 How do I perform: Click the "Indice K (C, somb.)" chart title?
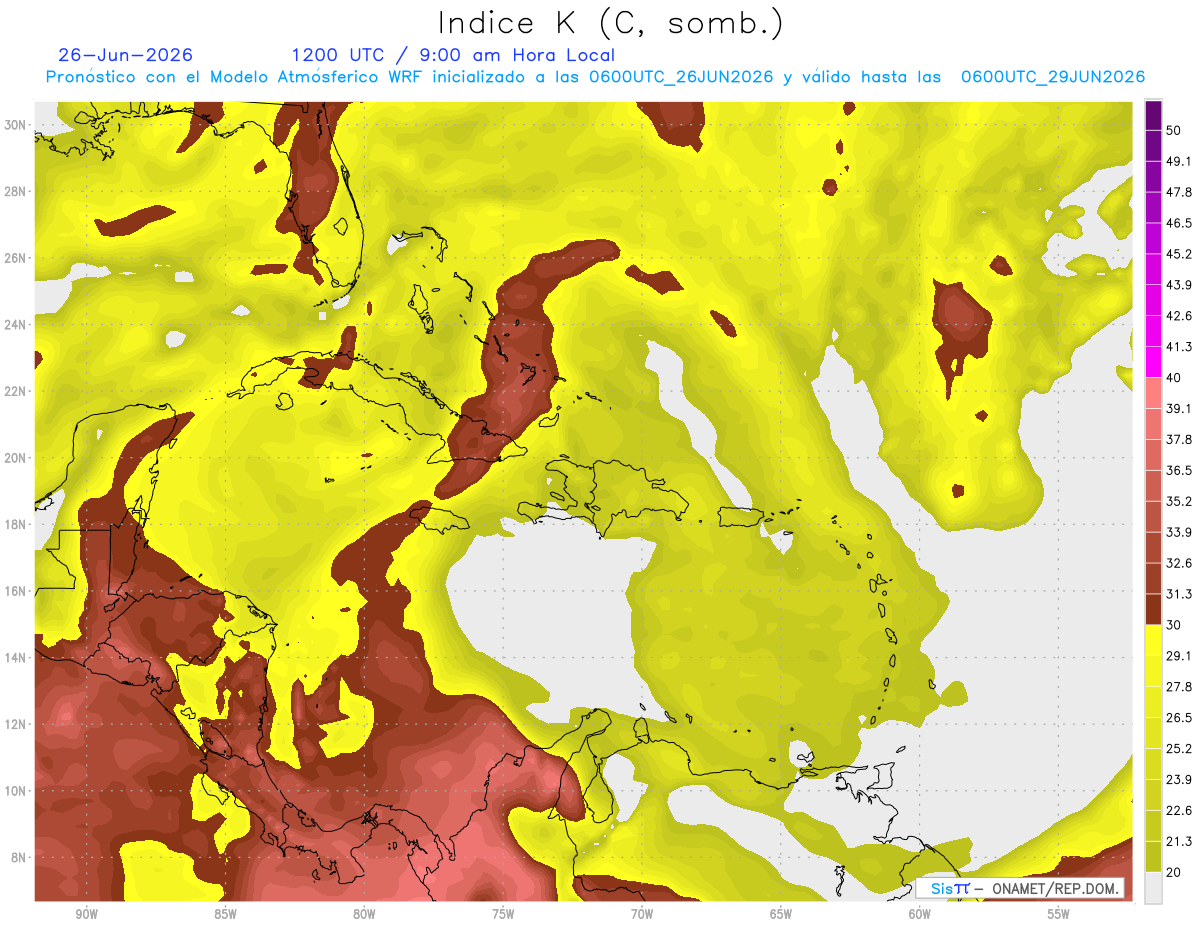(610, 23)
